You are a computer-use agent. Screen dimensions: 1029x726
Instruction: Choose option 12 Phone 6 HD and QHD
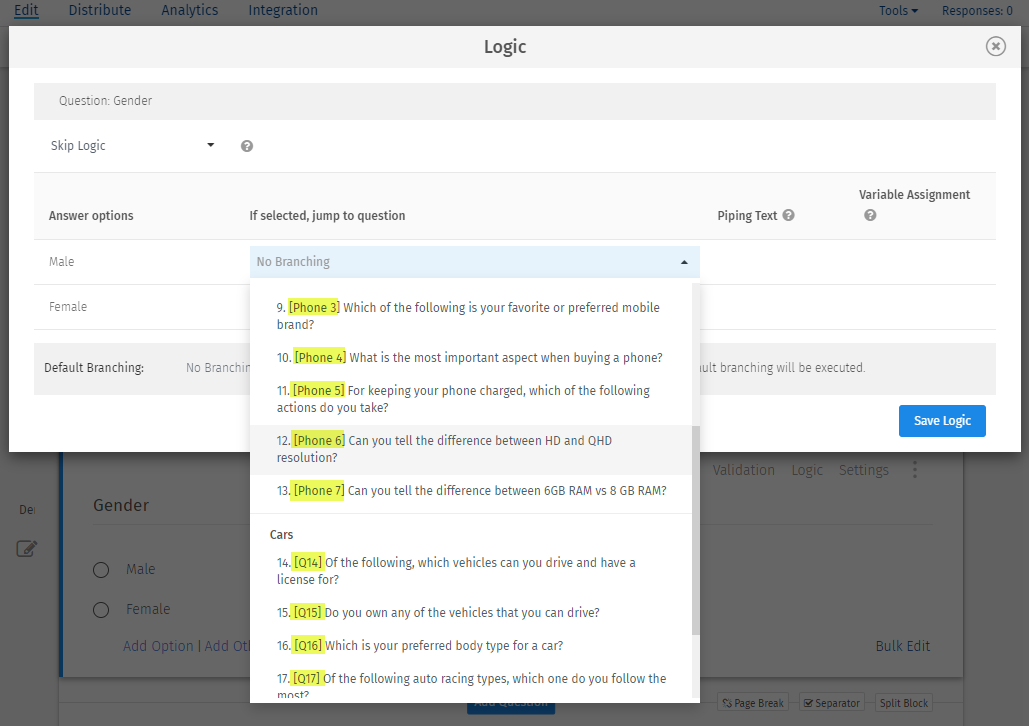[x=471, y=449]
